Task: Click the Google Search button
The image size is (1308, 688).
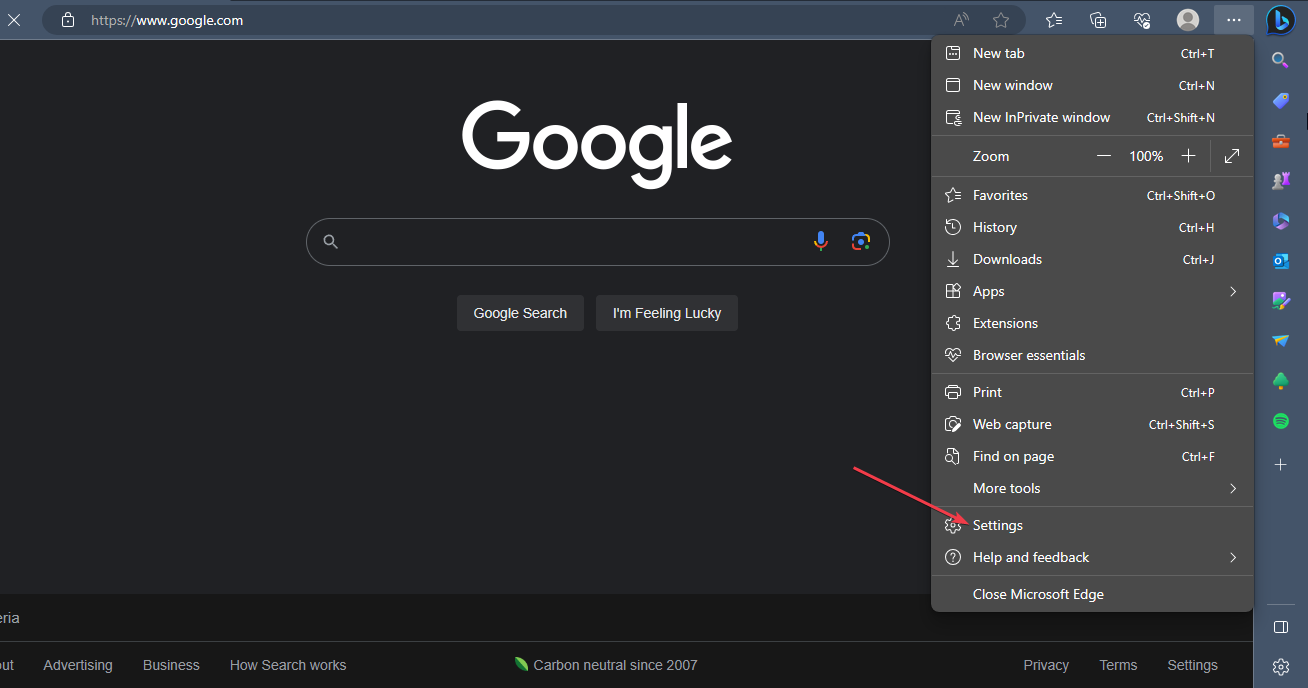Action: point(520,313)
